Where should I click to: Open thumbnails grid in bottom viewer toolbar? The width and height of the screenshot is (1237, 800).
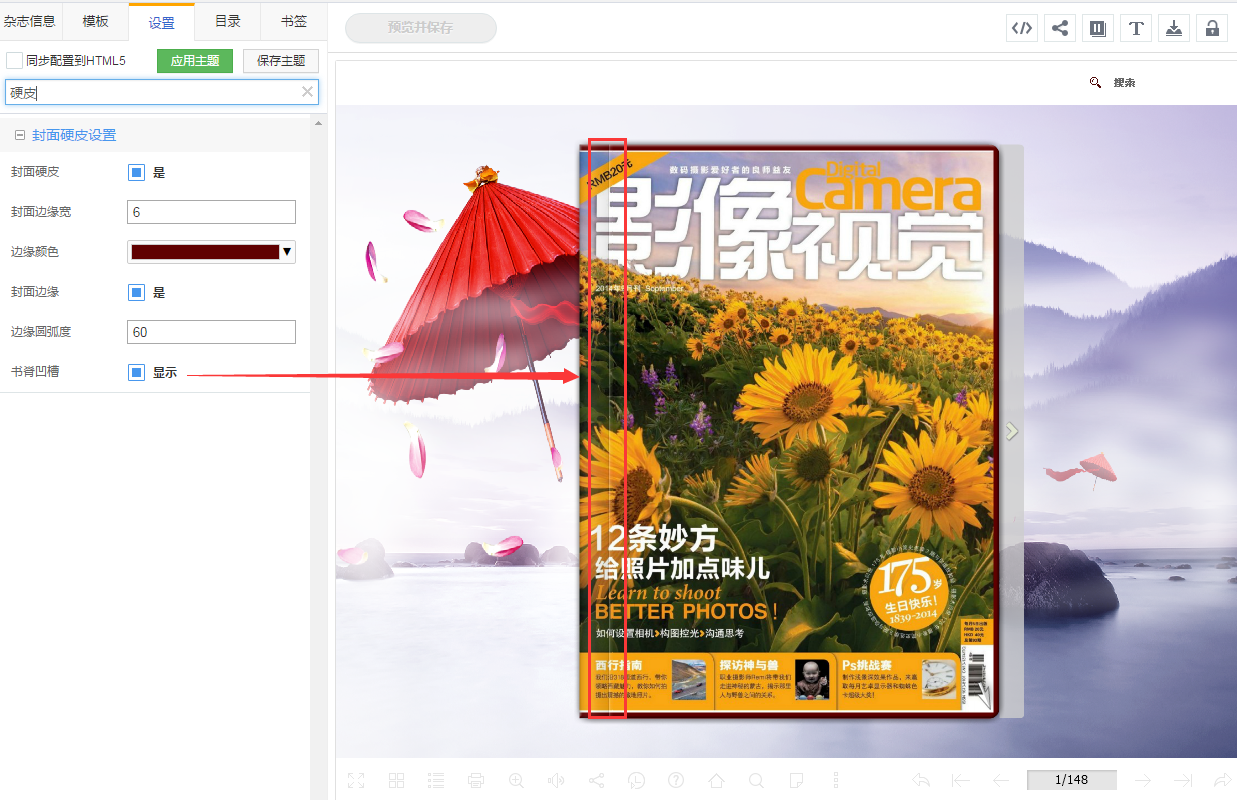396,780
